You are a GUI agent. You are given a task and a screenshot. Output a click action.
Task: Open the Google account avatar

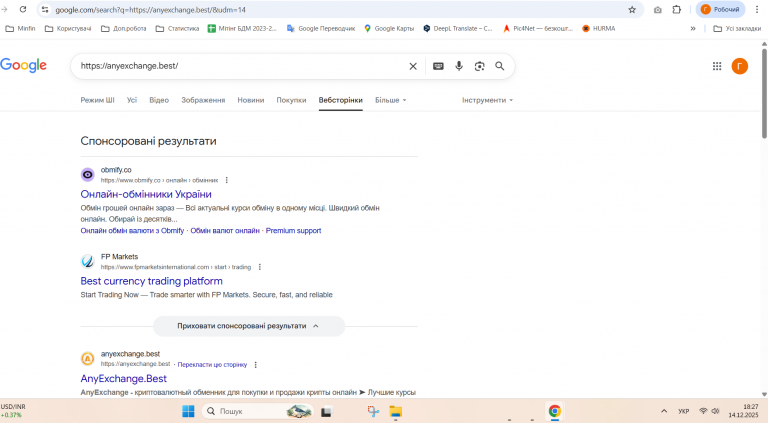pyautogui.click(x=740, y=66)
